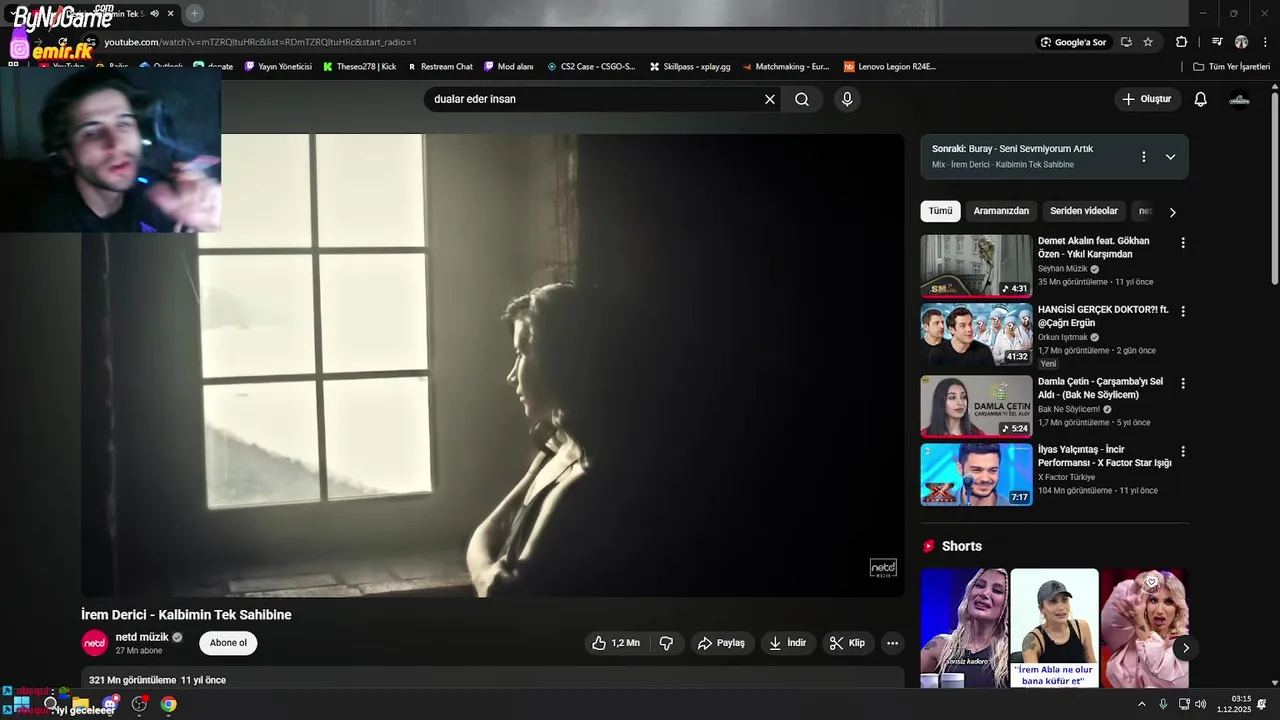The width and height of the screenshot is (1280, 720).
Task: Close the current YouTube browser tab
Action: tap(170, 13)
